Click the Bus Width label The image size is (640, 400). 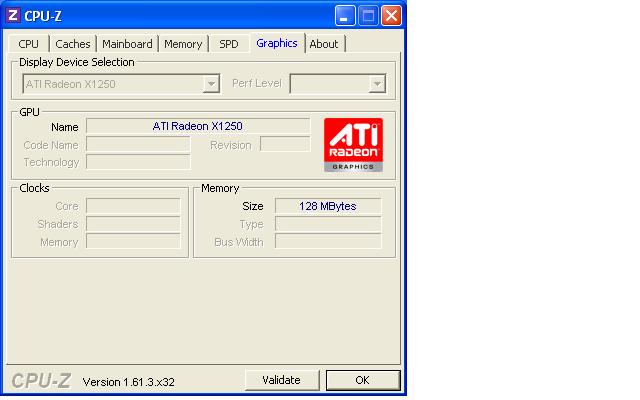[x=239, y=242]
